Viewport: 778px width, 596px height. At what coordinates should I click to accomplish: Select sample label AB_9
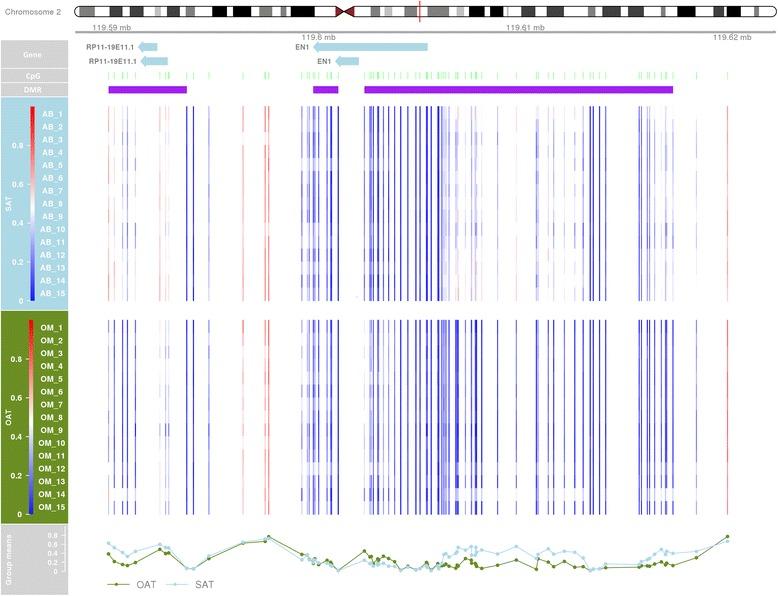point(53,217)
